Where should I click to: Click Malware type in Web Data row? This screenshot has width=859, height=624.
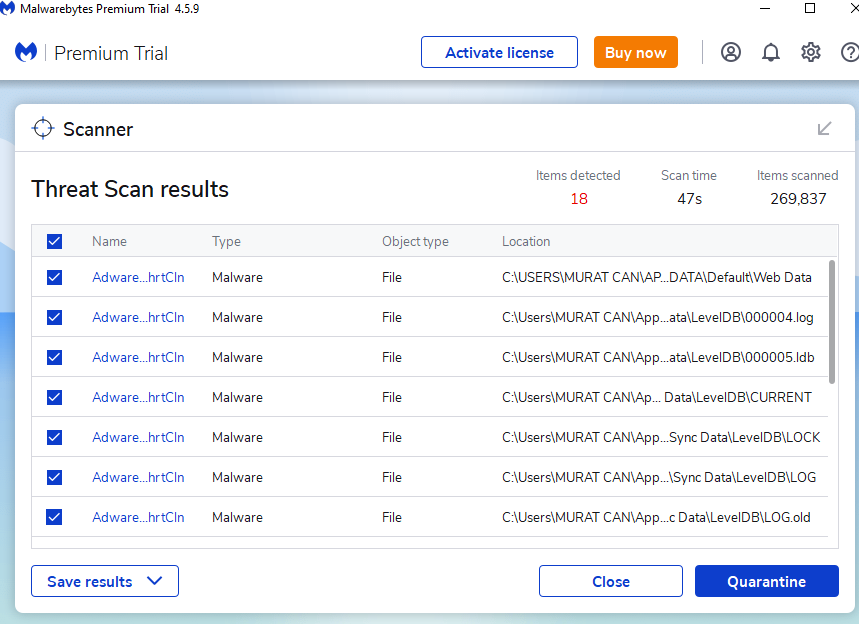pyautogui.click(x=237, y=277)
